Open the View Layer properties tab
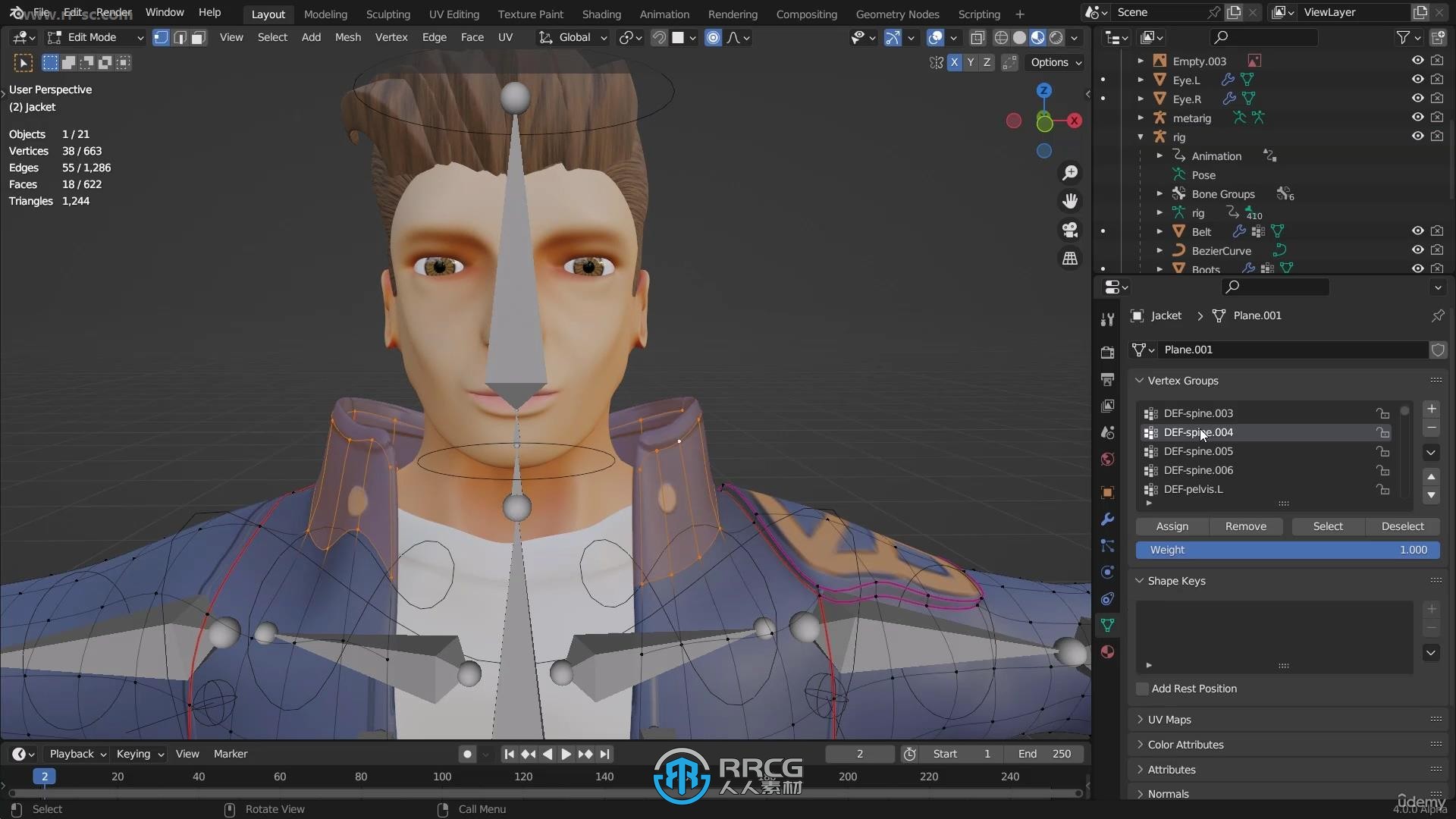The height and width of the screenshot is (819, 1456). (1108, 406)
